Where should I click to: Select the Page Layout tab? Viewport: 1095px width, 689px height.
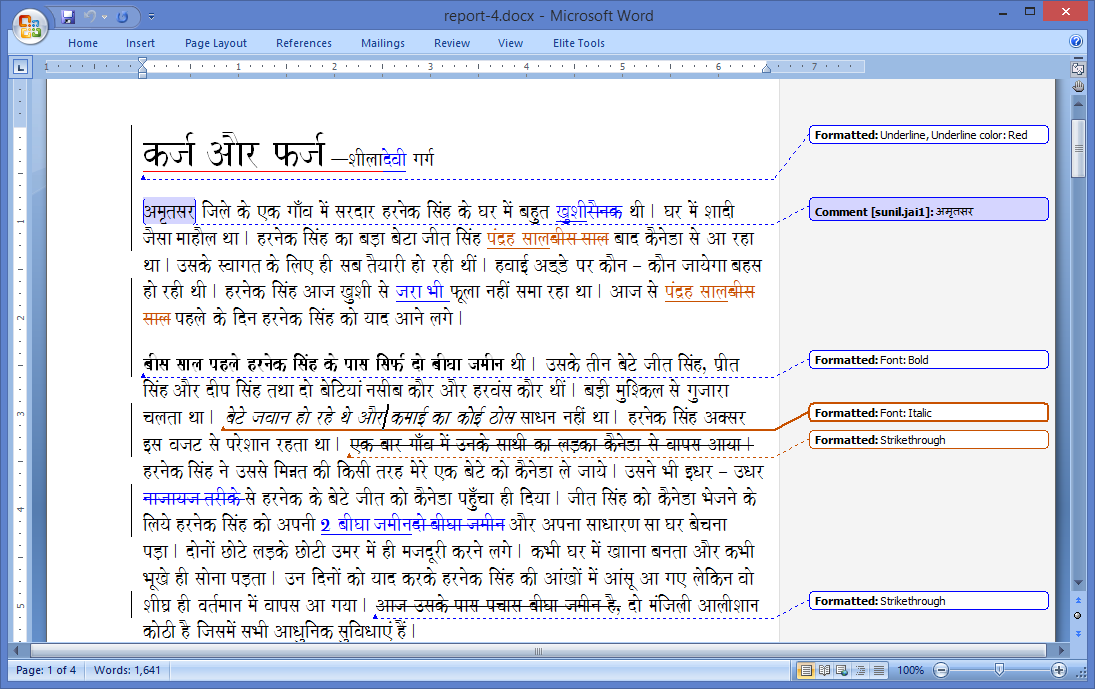coord(216,43)
